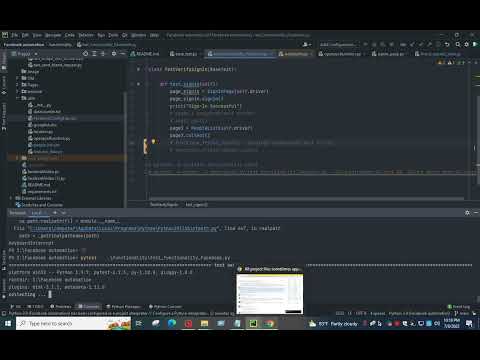Click the taskbar clock and date

click(x=452, y=323)
